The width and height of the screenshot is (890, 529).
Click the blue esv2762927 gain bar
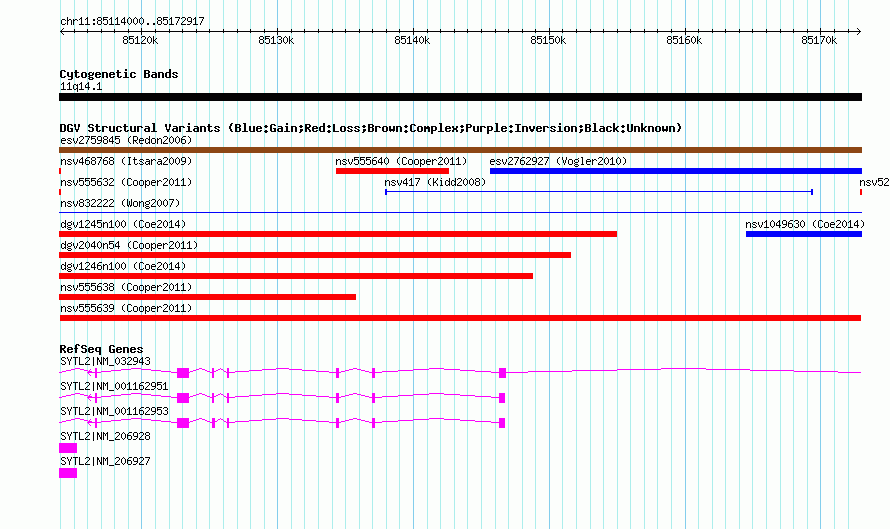coord(676,171)
